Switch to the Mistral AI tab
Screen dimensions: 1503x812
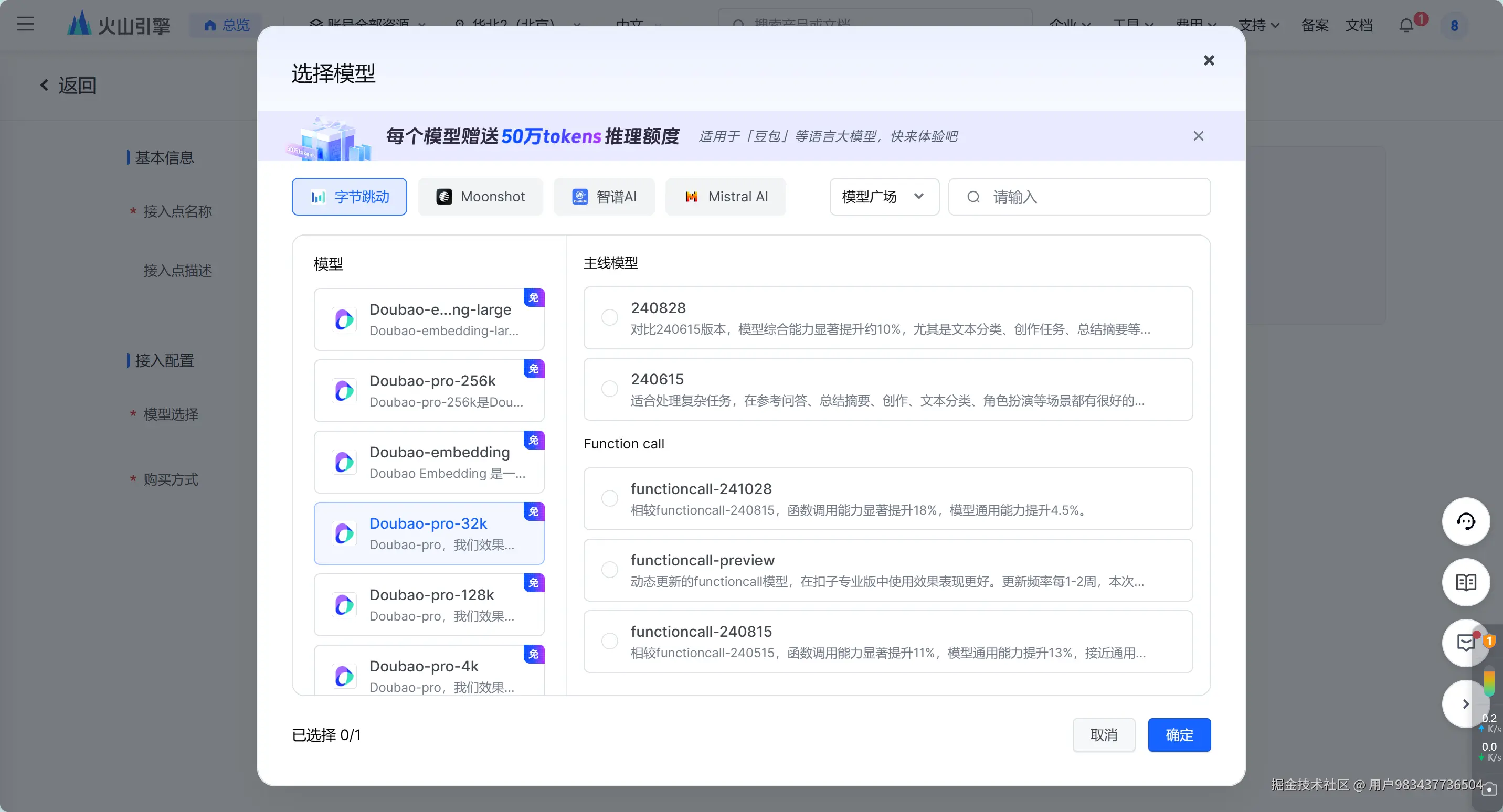(725, 197)
